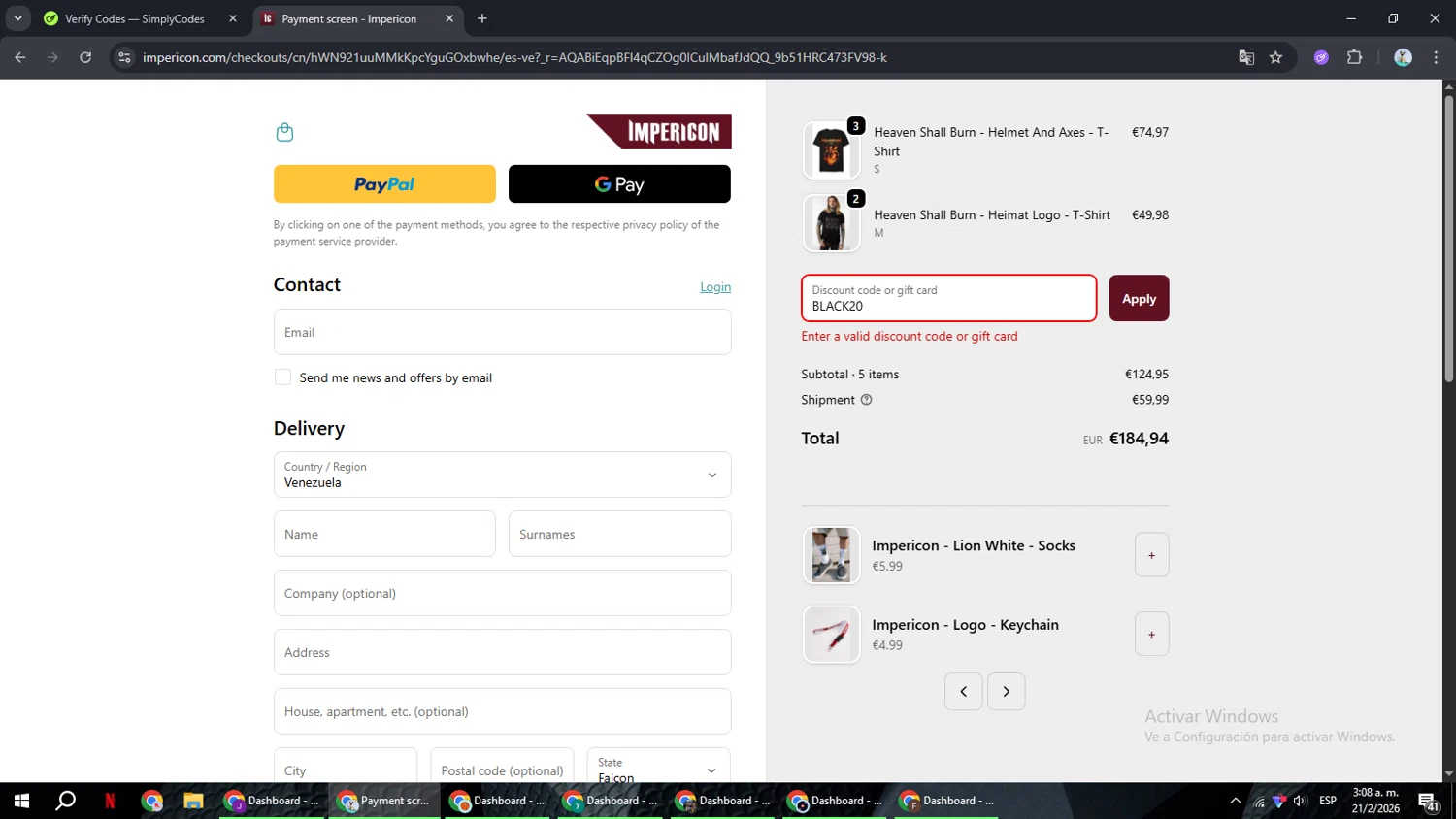Screen dimensions: 1456x819
Task: Open the Chrome three-dot menu
Action: [x=1436, y=57]
